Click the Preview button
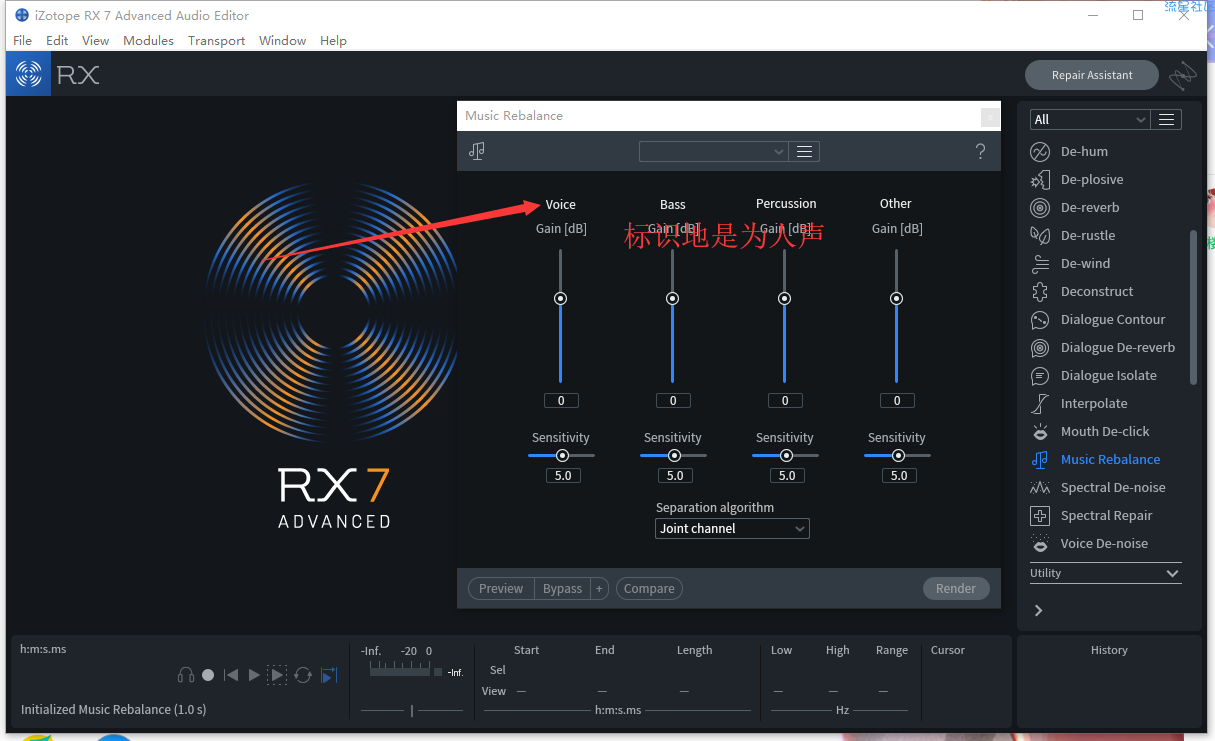Screen dimensions: 1215x741 pyautogui.click(x=501, y=589)
